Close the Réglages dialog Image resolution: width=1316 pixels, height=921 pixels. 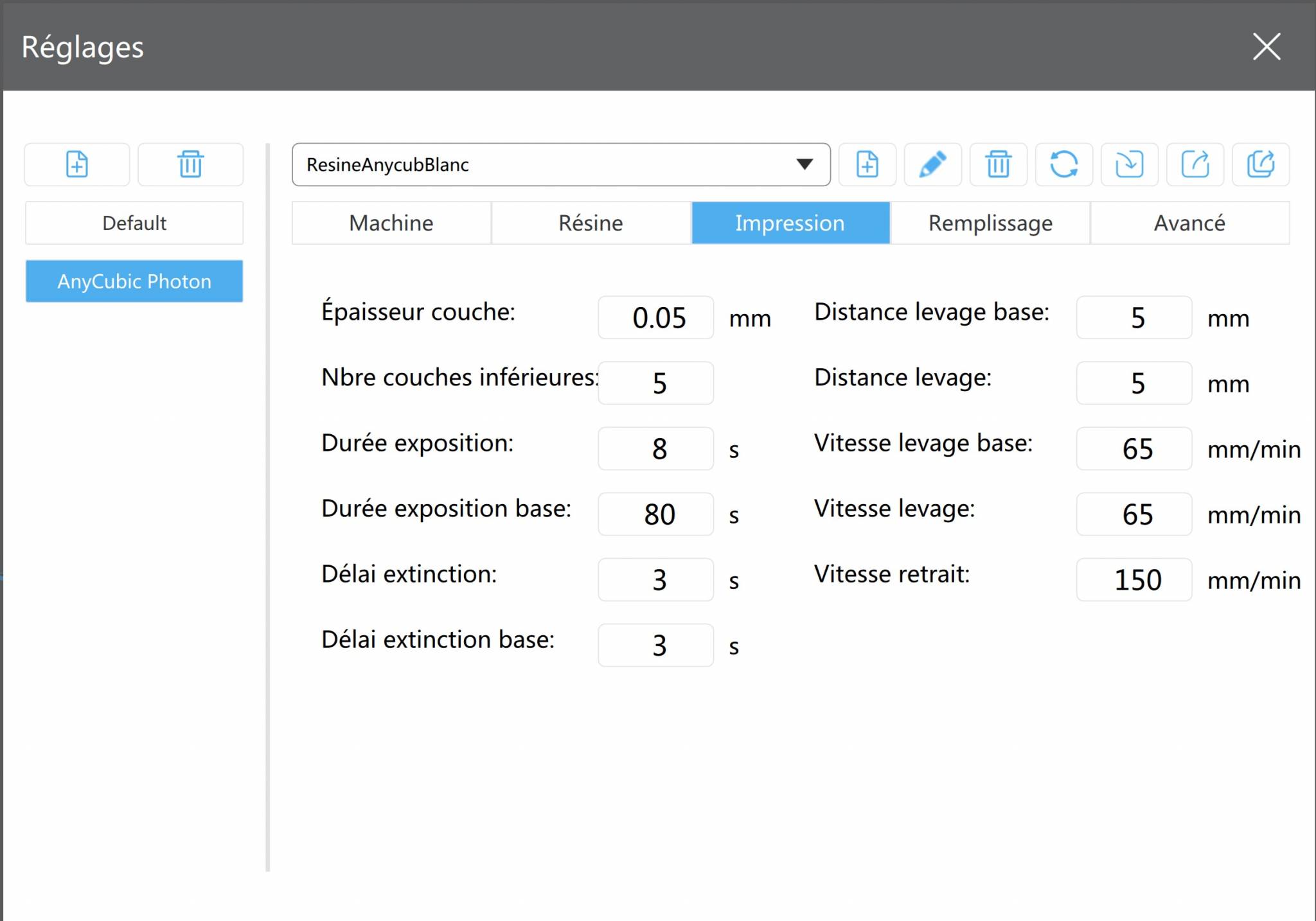[1267, 47]
